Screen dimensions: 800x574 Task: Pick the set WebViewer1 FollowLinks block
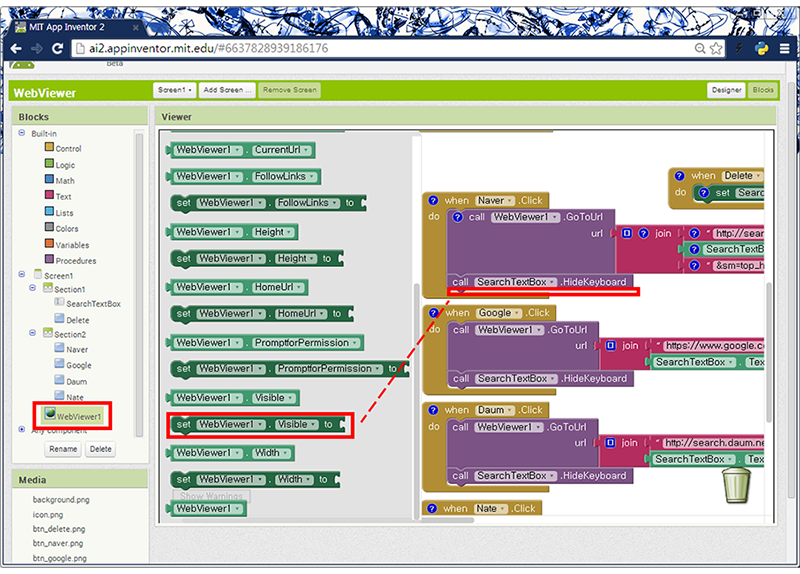(267, 203)
